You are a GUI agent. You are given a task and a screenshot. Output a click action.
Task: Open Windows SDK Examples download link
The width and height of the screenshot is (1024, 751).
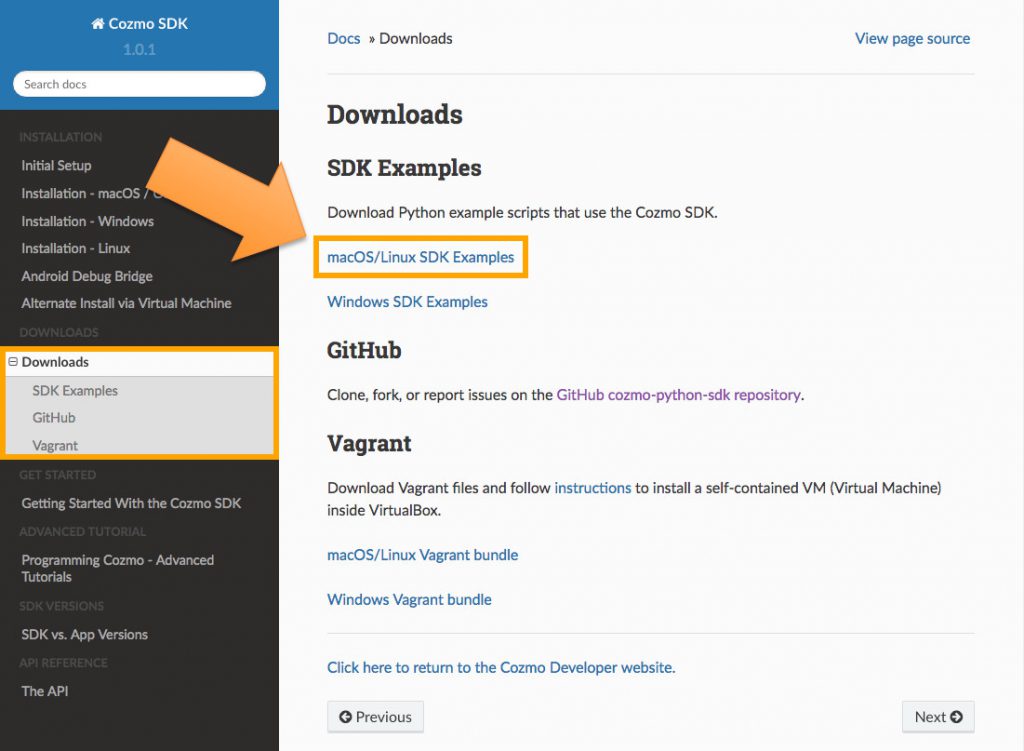[407, 301]
